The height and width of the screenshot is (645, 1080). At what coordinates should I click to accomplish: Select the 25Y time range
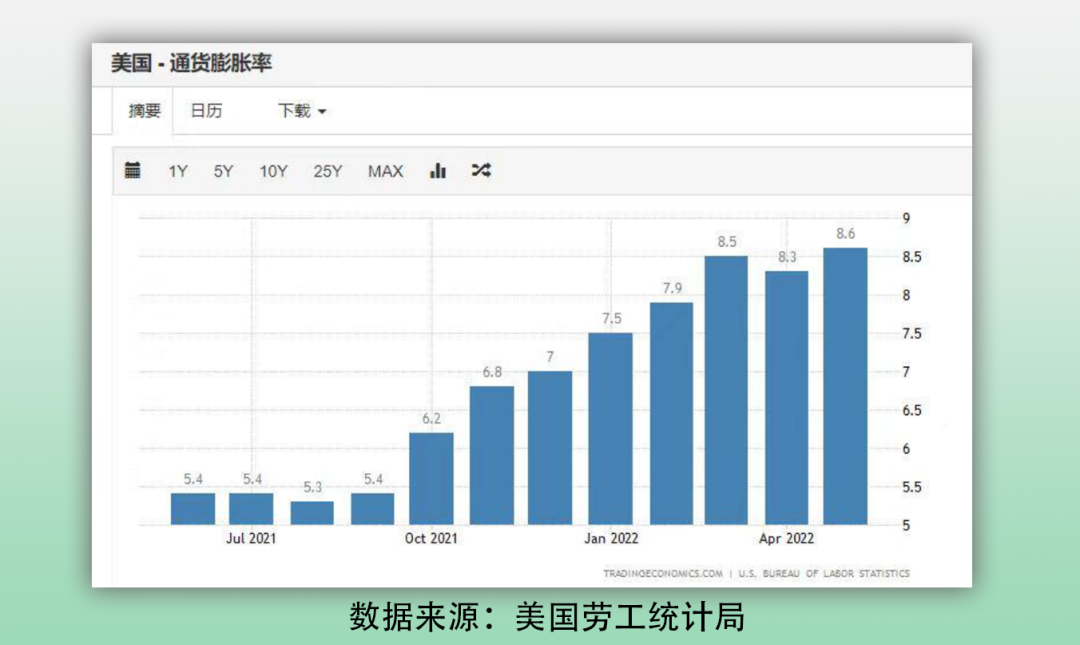[328, 172]
